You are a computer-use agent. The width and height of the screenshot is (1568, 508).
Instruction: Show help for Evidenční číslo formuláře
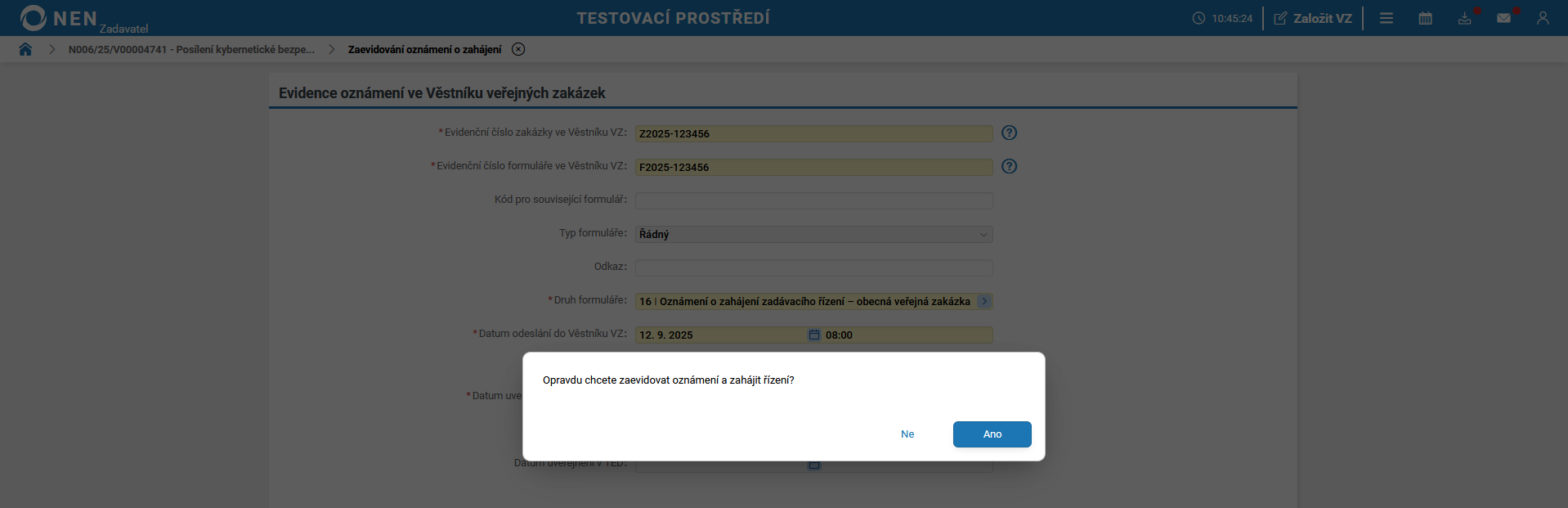pyautogui.click(x=1010, y=166)
